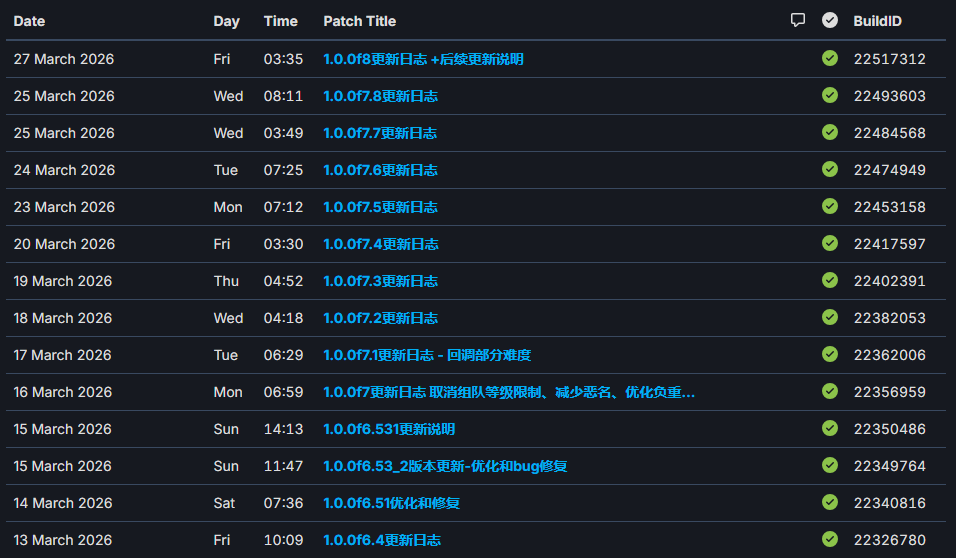Screen dimensions: 956x558
Task: Click the Day column header
Action: (x=226, y=21)
